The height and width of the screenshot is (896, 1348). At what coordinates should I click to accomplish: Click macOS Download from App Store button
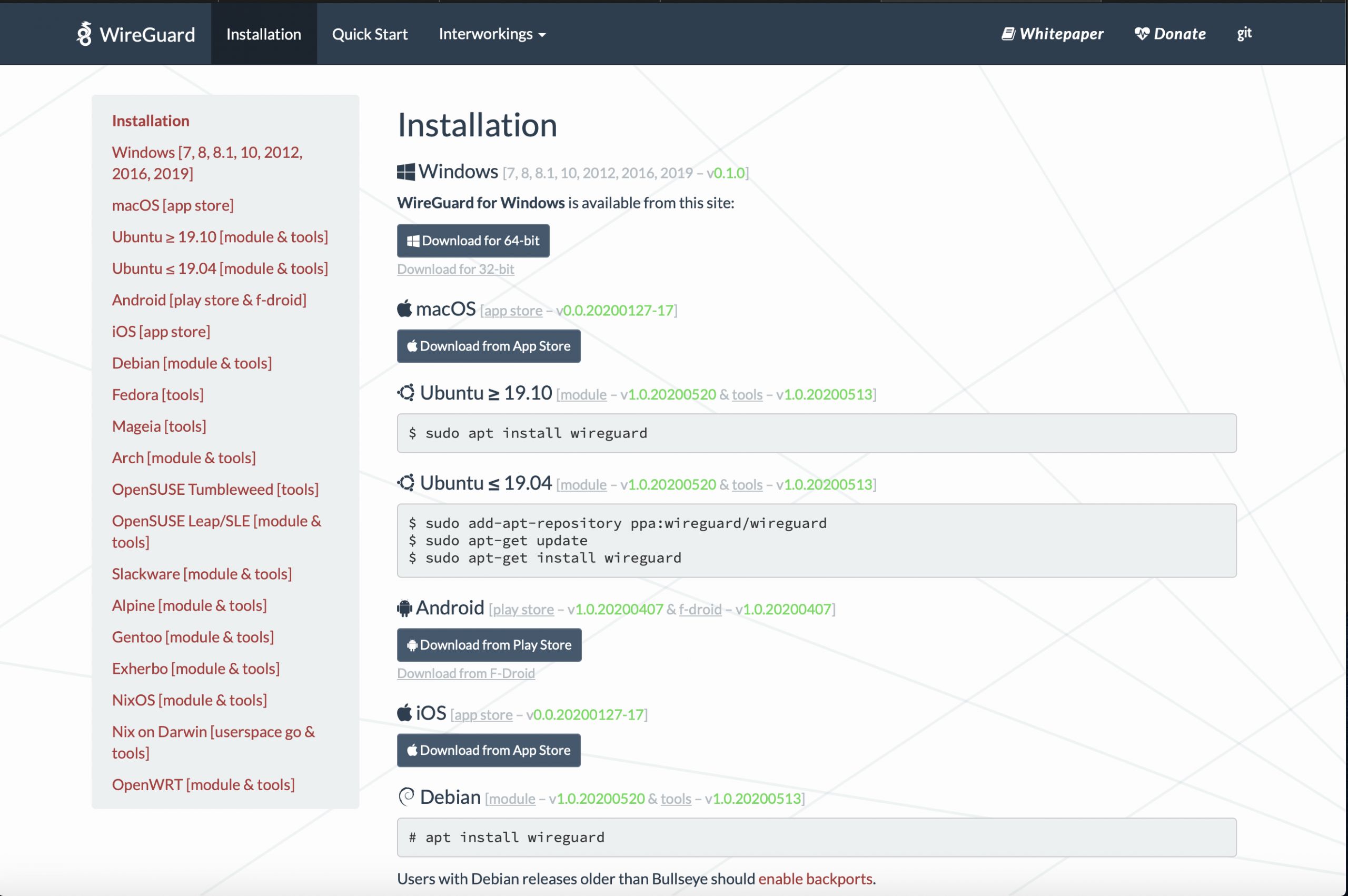(x=489, y=346)
